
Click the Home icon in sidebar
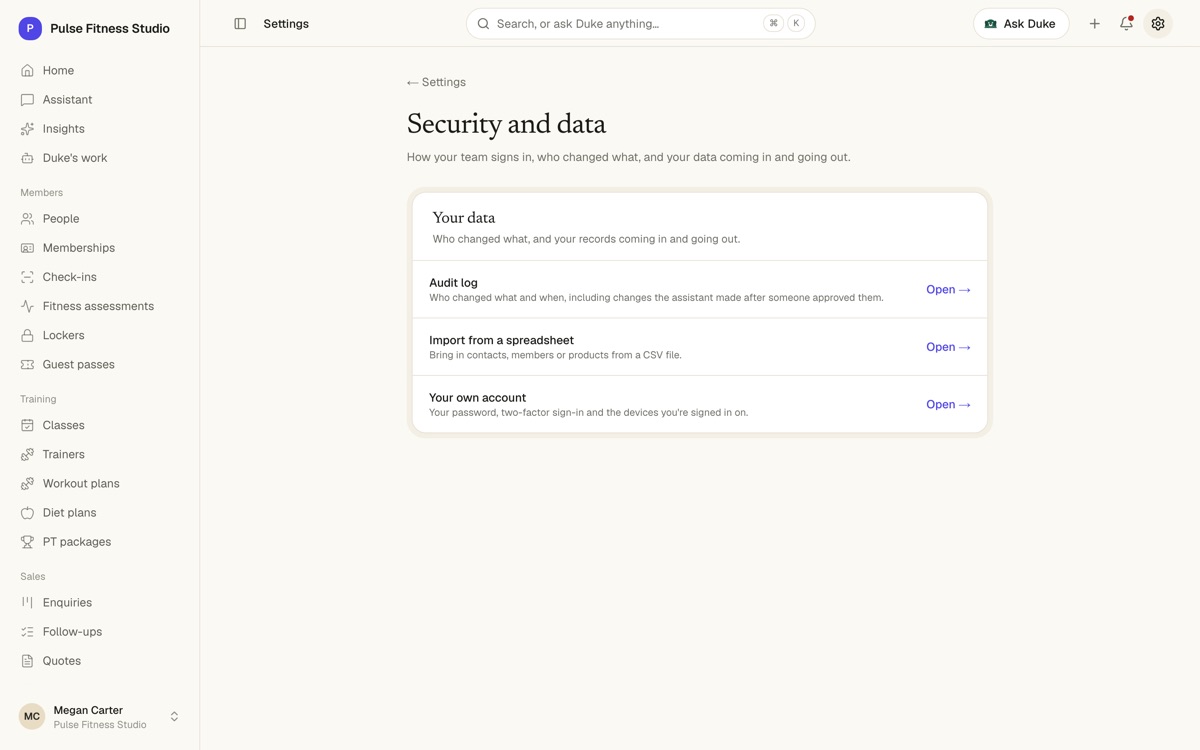point(27,71)
